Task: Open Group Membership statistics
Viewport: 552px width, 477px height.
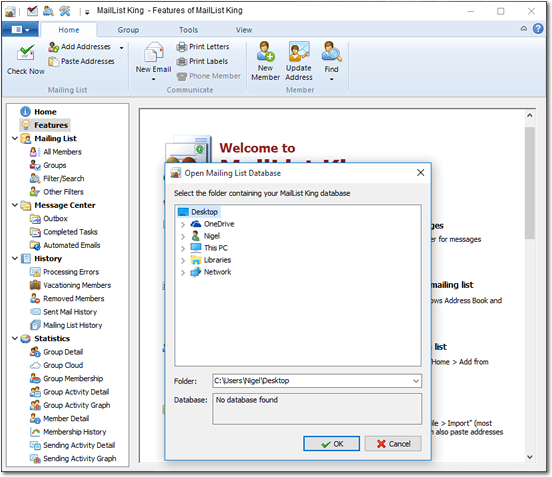Action: click(x=73, y=379)
